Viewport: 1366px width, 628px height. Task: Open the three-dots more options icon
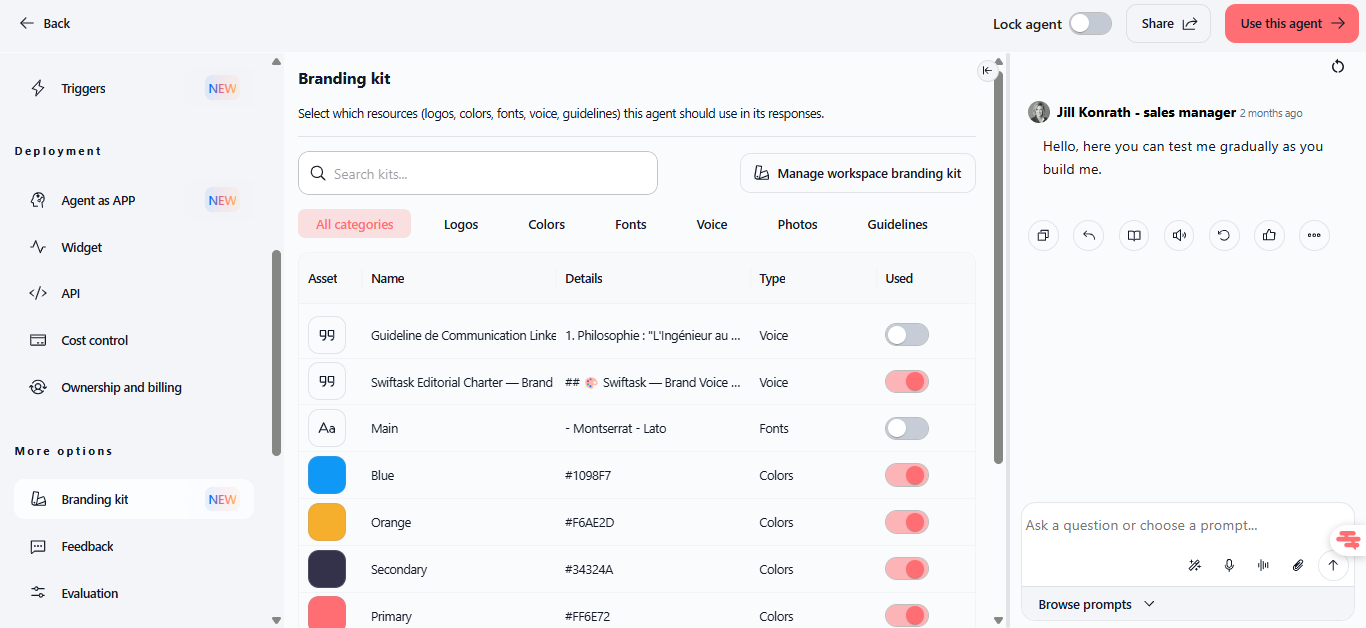[1314, 236]
